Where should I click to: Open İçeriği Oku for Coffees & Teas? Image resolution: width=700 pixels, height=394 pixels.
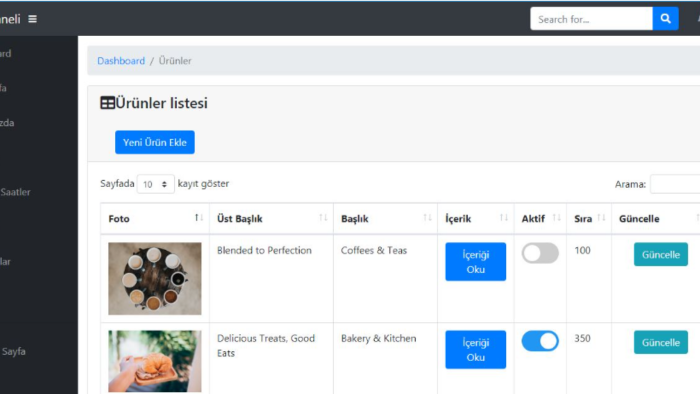[x=475, y=262]
